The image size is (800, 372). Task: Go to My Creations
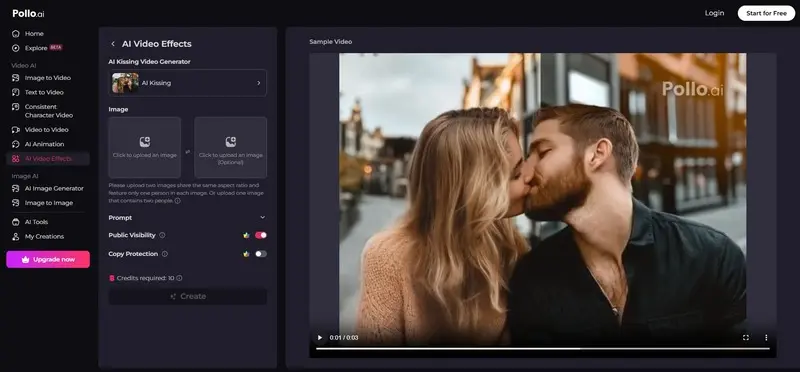click(44, 236)
